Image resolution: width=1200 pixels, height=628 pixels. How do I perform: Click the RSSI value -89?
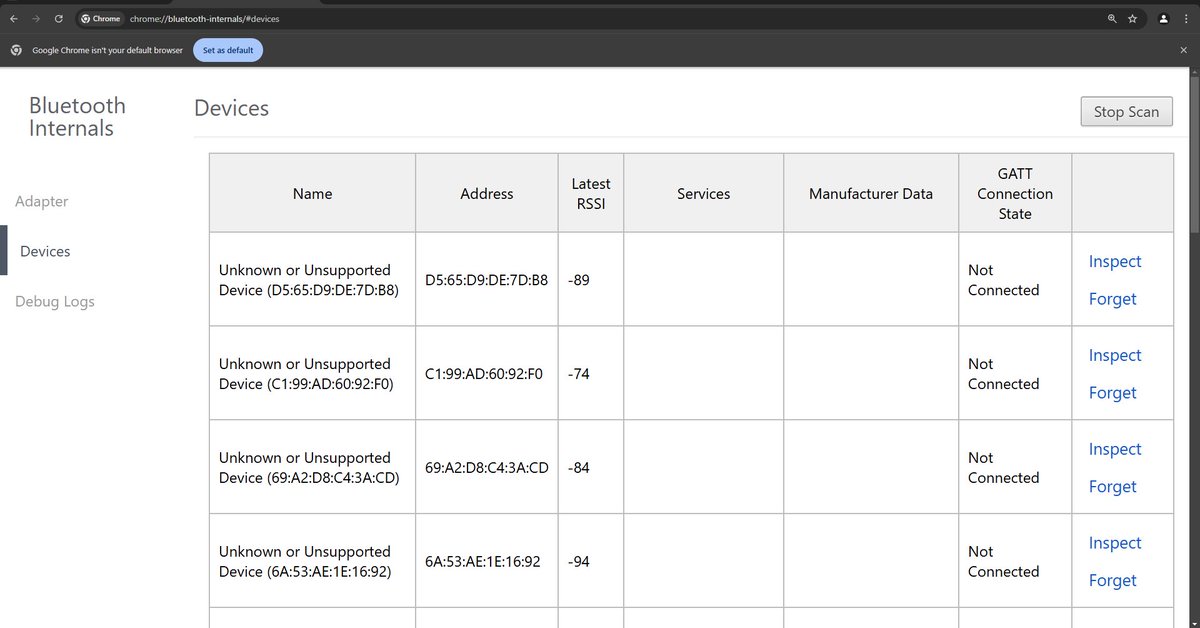tap(579, 280)
